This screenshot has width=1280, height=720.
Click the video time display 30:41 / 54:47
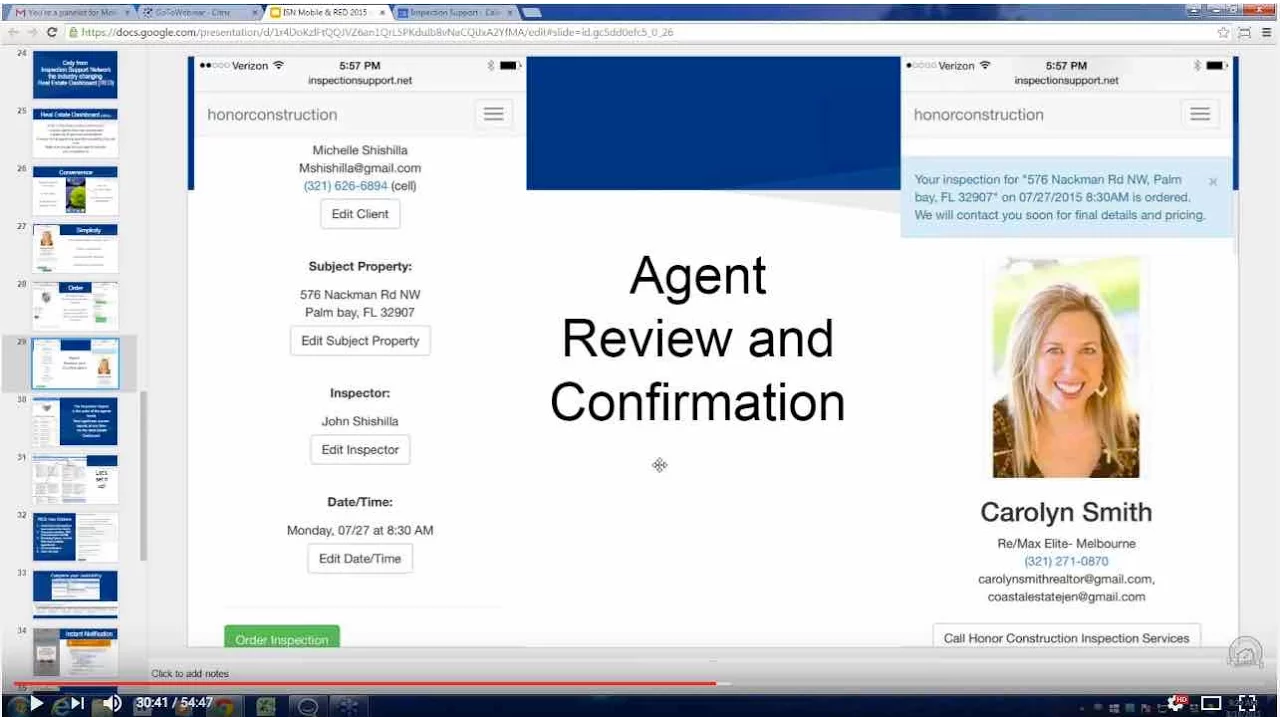(175, 703)
